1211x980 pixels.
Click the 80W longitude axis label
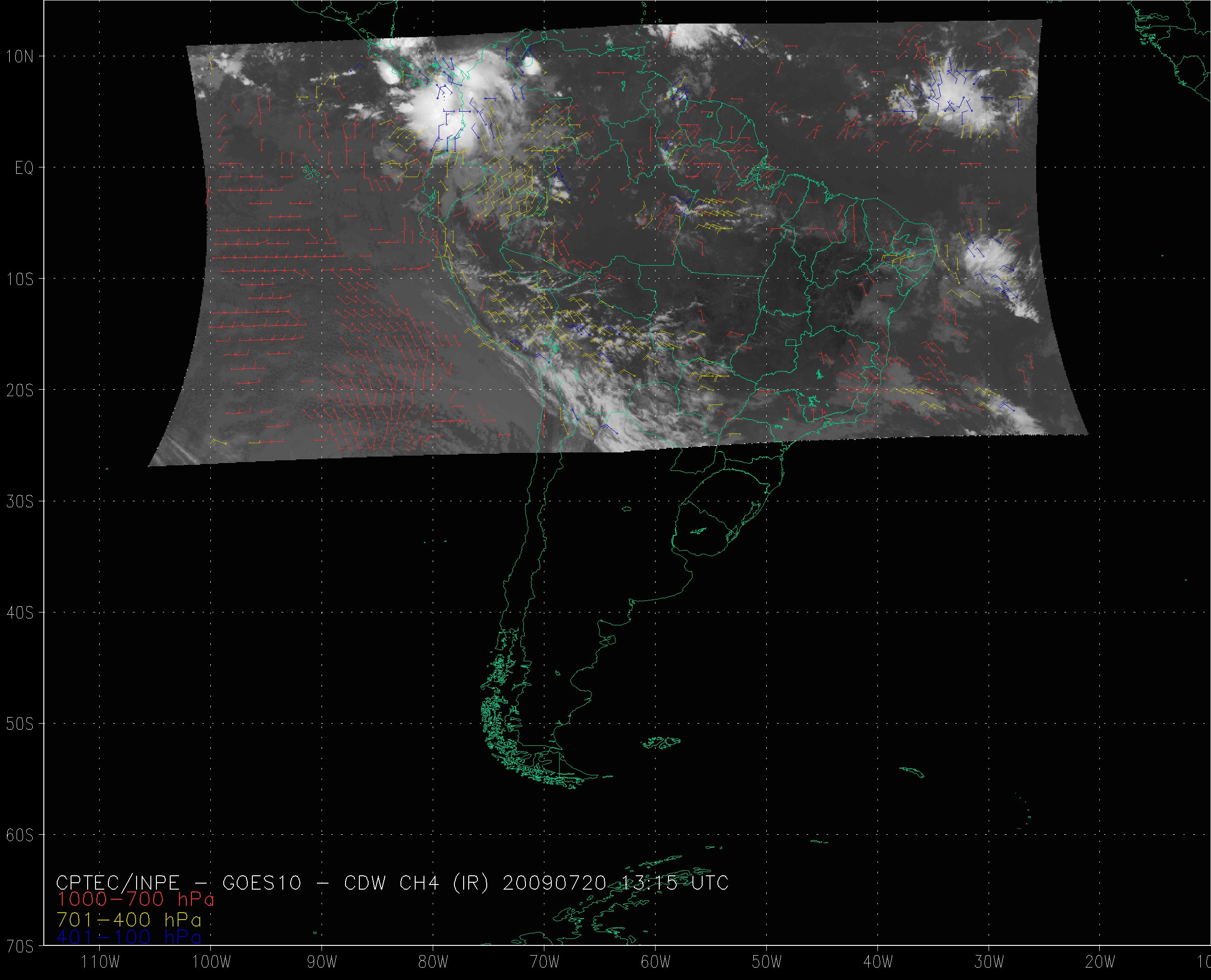tap(434, 962)
